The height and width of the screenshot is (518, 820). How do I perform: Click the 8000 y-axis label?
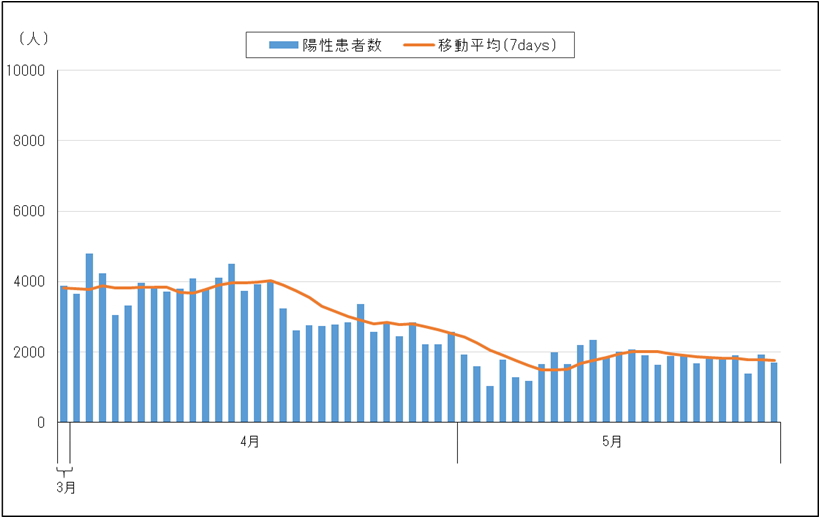[29, 141]
